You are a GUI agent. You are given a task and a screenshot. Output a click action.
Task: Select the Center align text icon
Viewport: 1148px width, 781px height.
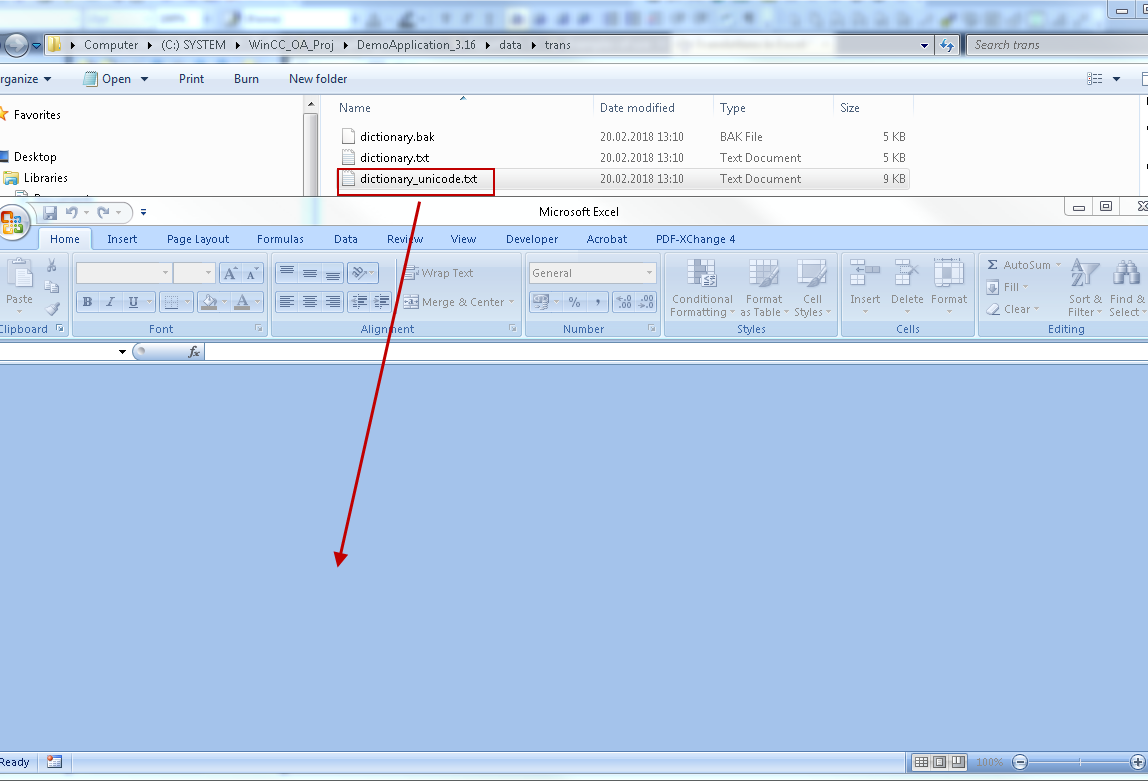(310, 302)
